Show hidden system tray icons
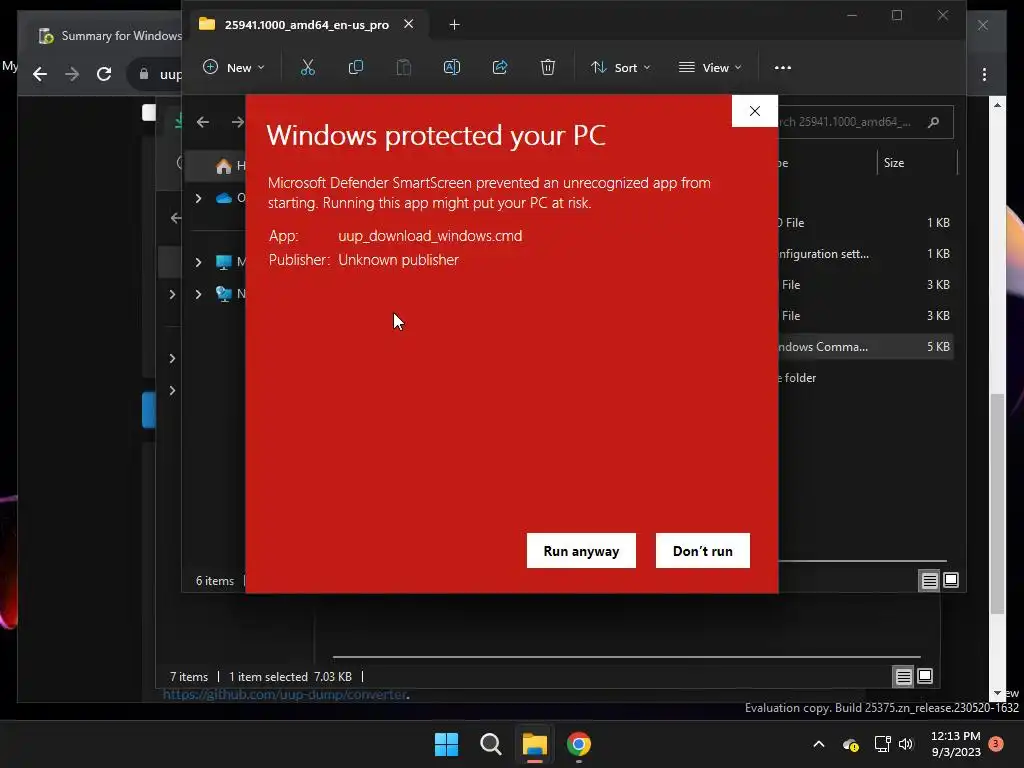 pyautogui.click(x=819, y=744)
